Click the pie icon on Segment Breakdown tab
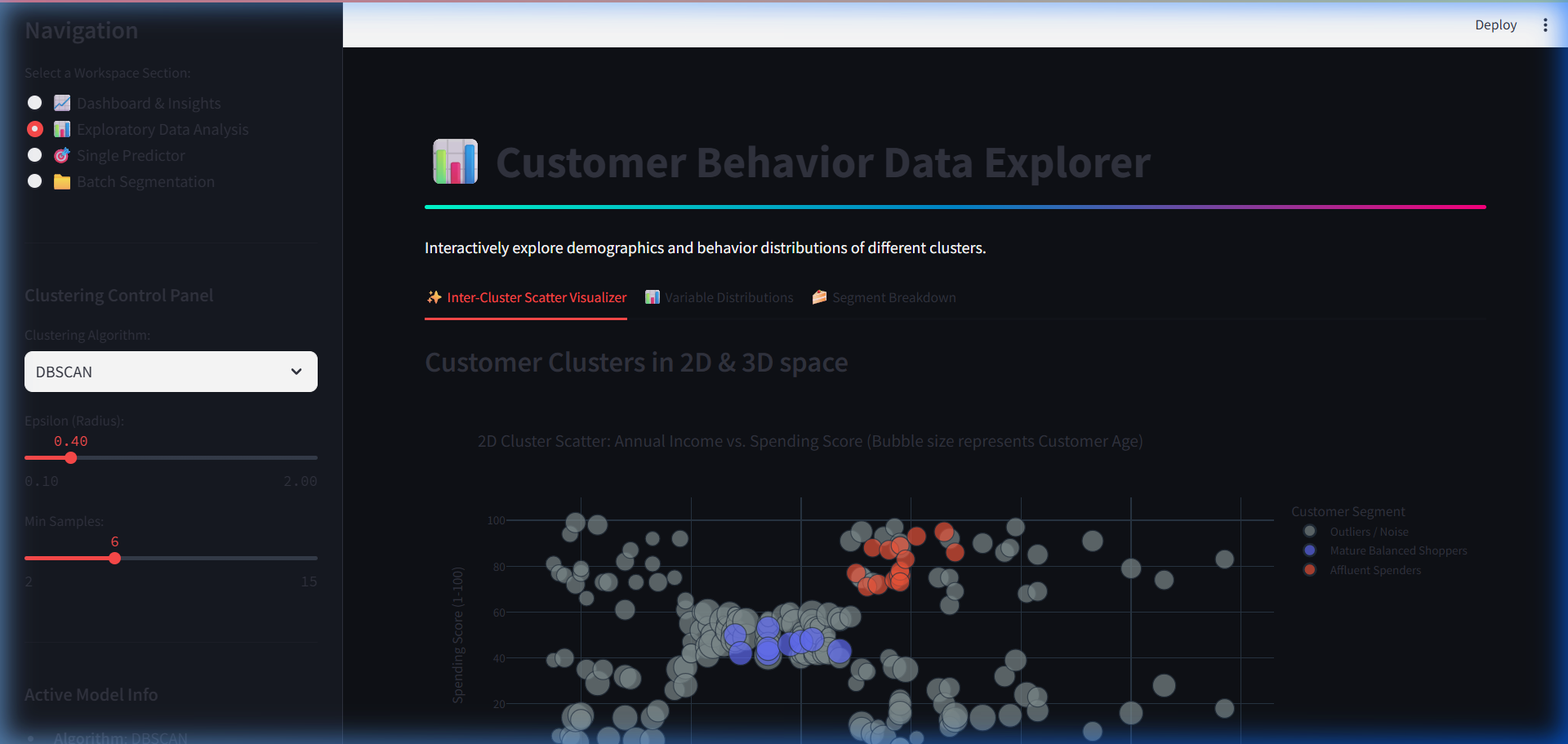 click(x=819, y=297)
